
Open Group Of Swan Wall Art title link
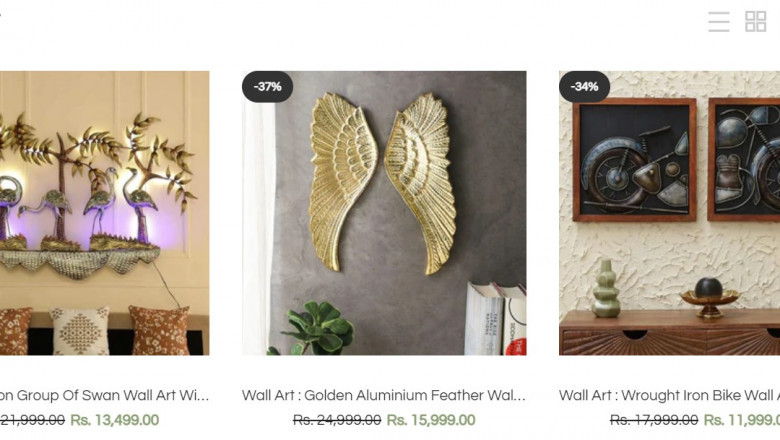[104, 395]
